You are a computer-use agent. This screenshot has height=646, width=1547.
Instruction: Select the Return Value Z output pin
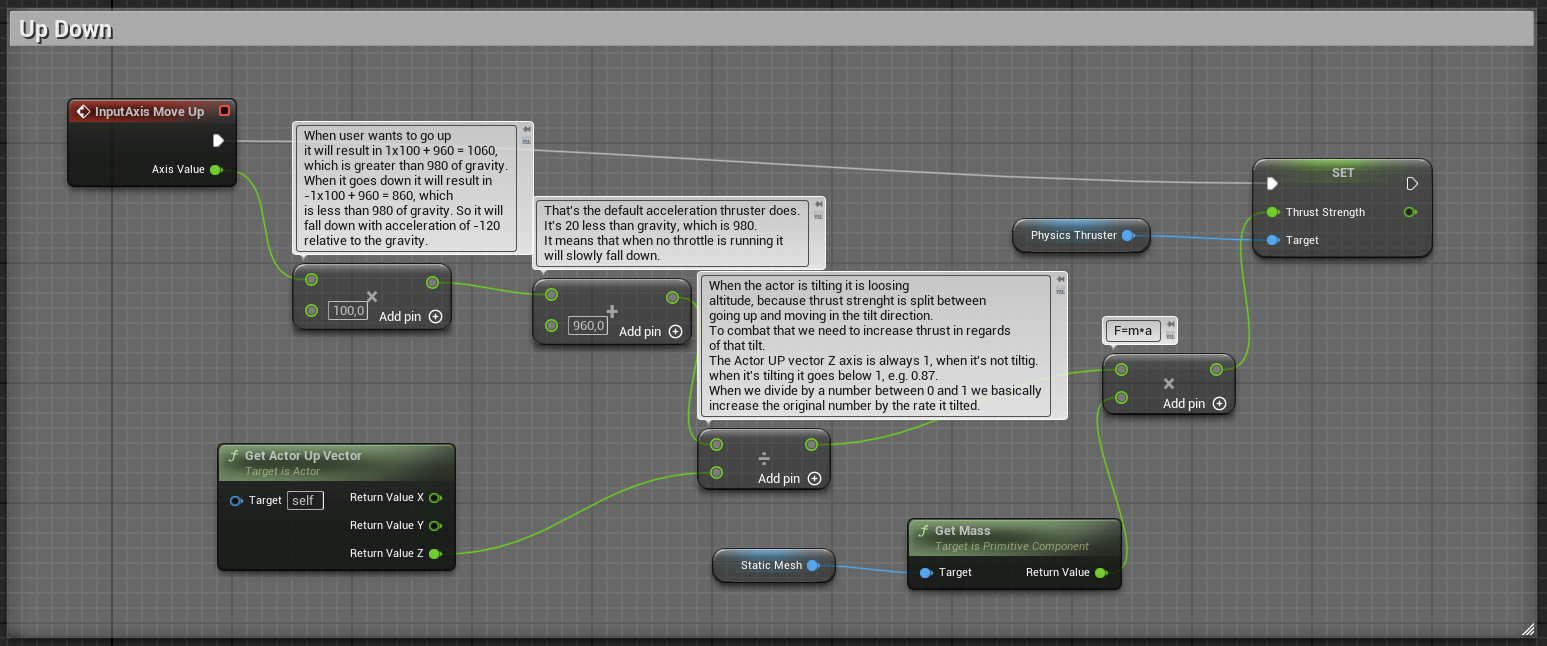pyautogui.click(x=435, y=554)
